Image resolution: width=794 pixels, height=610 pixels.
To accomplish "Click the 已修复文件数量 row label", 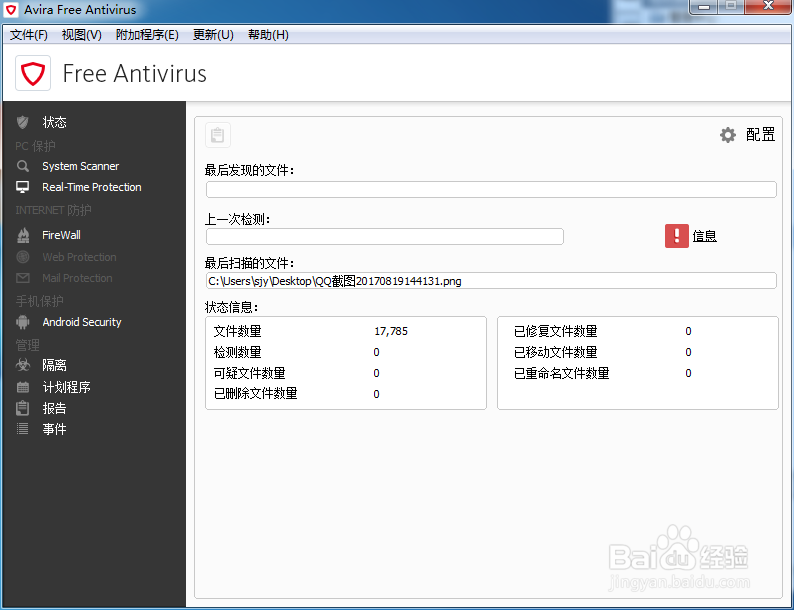I will (555, 331).
